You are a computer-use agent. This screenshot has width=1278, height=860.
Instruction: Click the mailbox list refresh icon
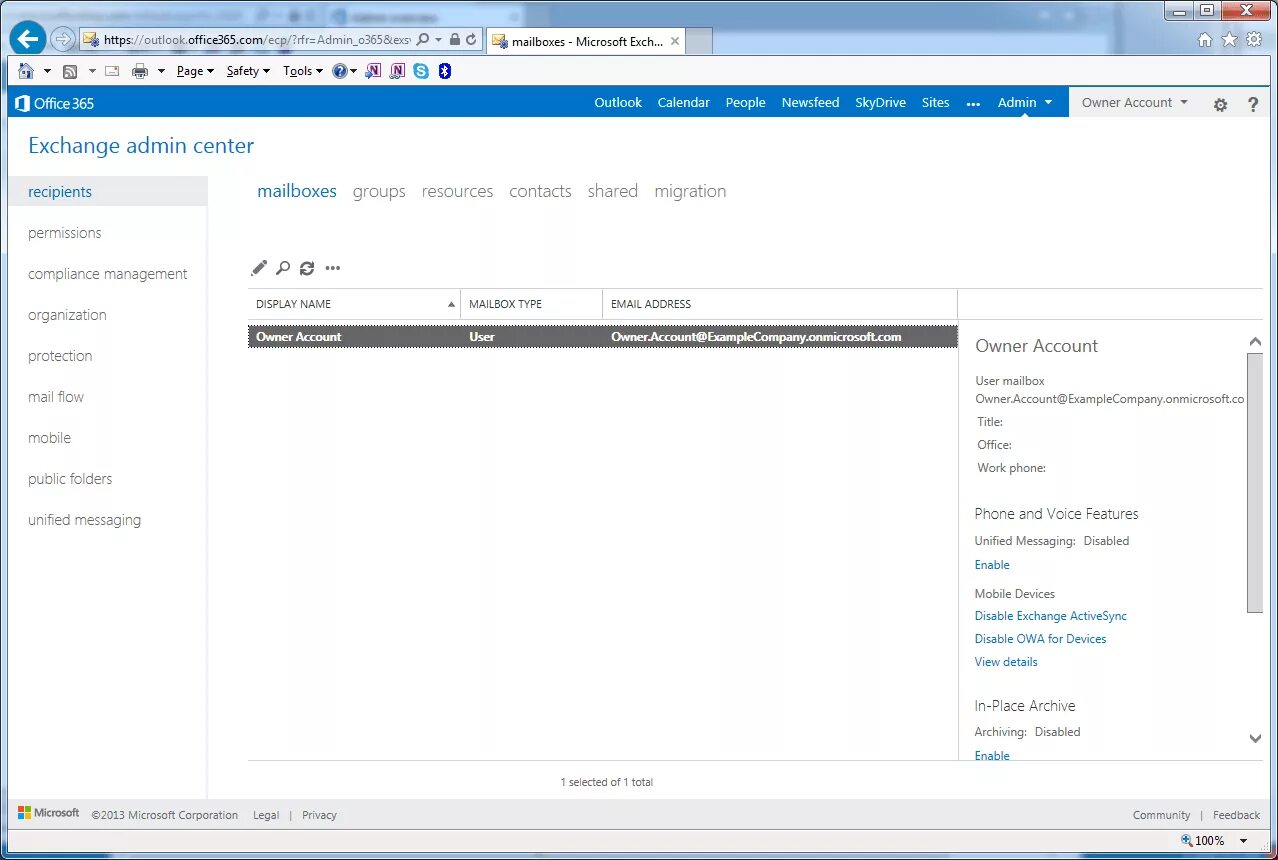coord(307,268)
